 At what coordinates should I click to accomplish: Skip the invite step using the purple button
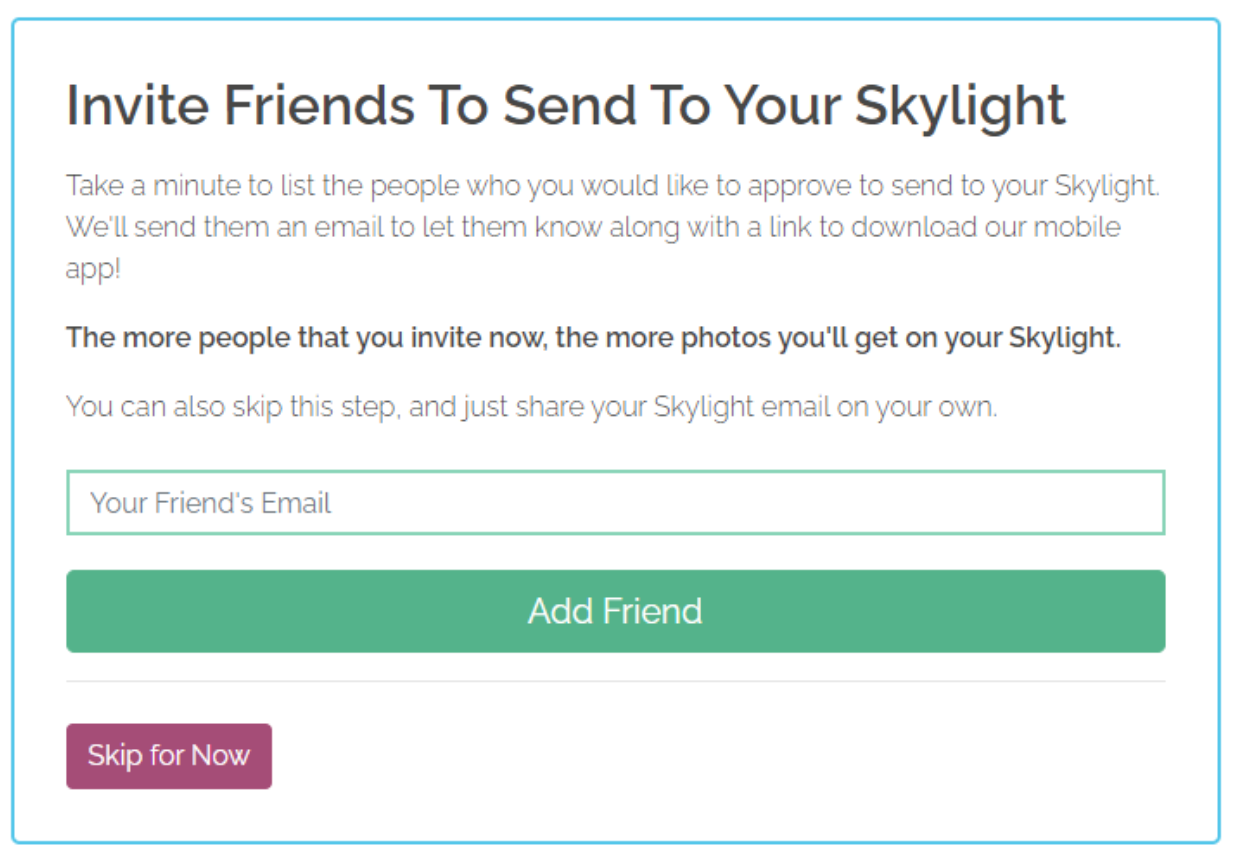pos(169,756)
